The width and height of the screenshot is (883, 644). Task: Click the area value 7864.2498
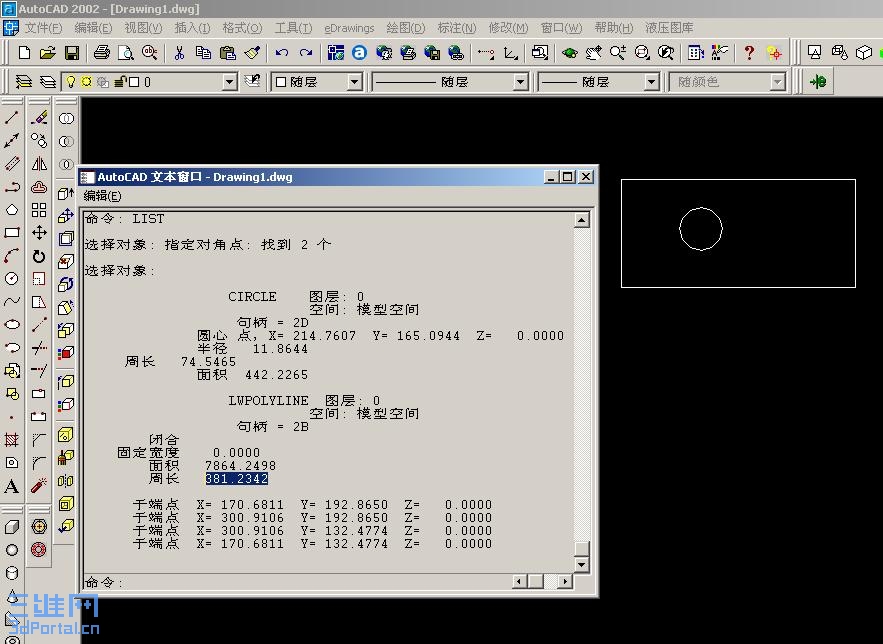[x=240, y=466]
